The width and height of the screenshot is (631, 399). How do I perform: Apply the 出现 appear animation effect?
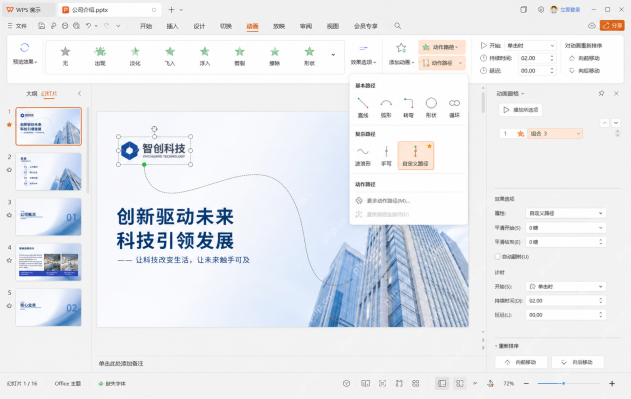coord(100,56)
